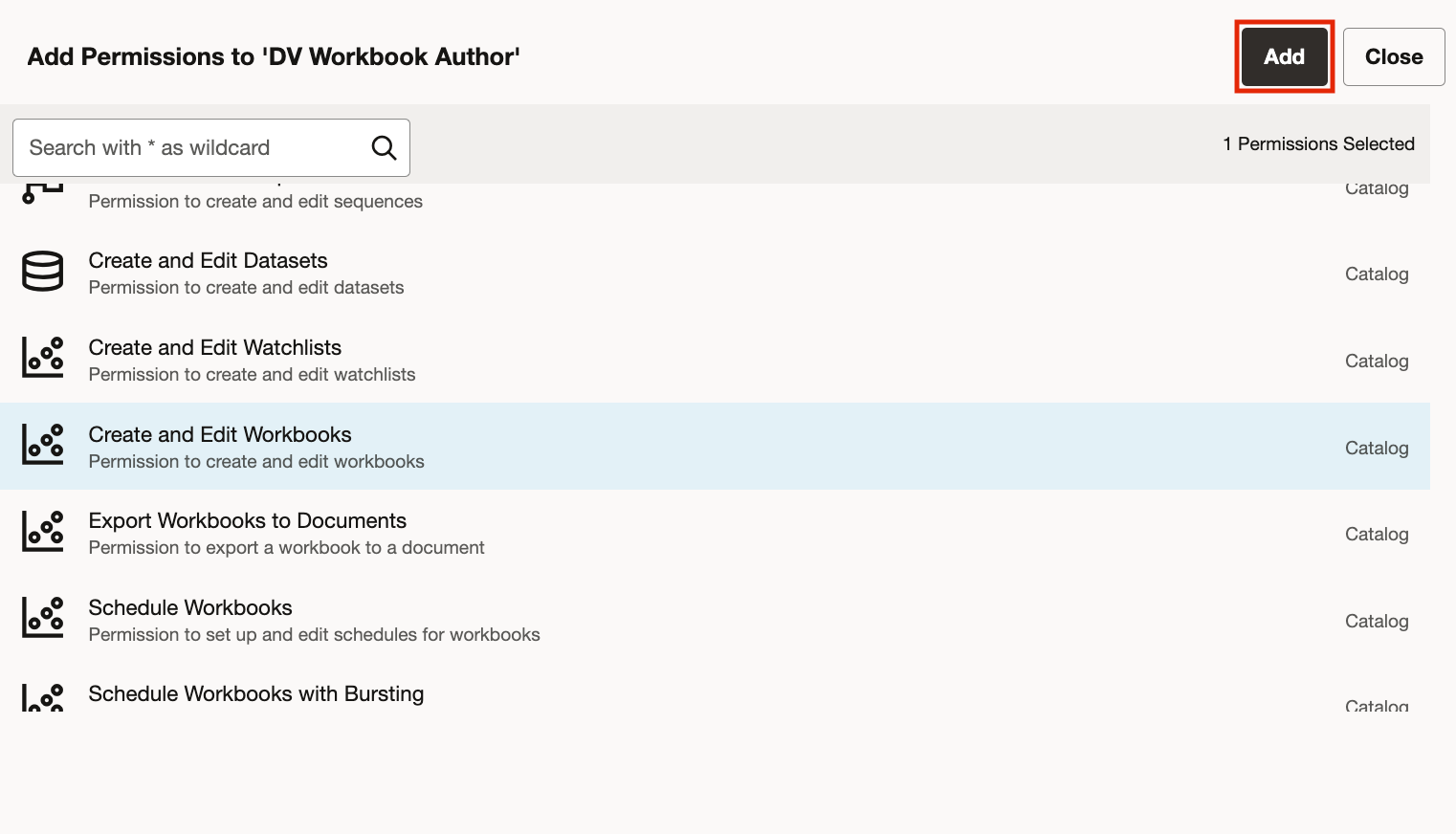Click the Catalog label in the Watchlists row
Screen dimensions: 1456x834
point(1377,361)
